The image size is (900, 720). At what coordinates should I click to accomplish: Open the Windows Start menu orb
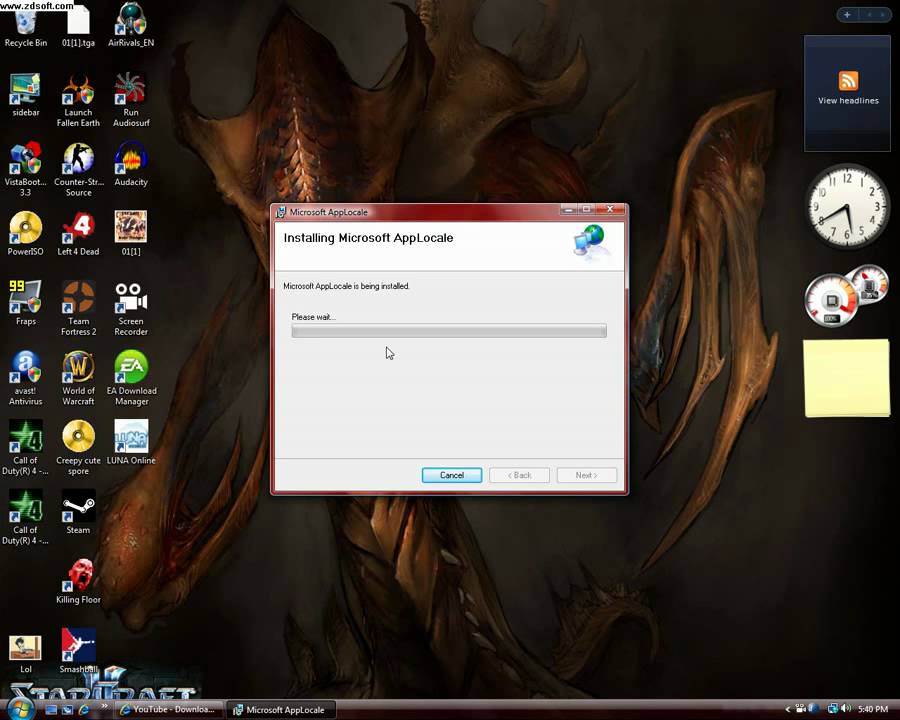21,709
